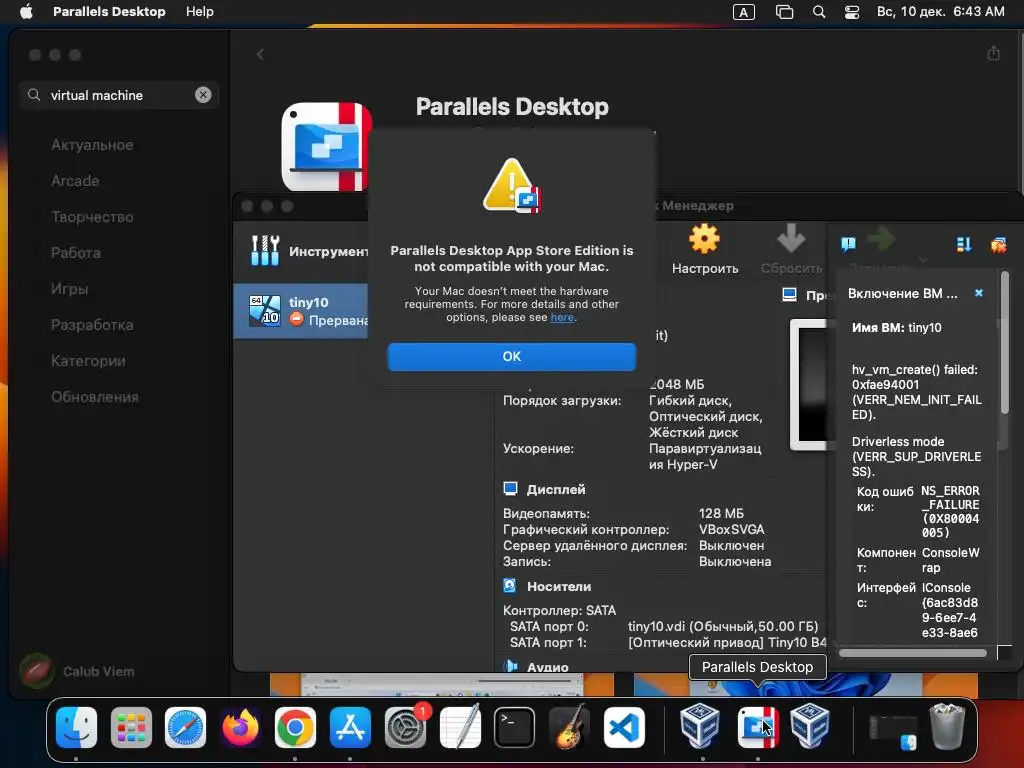Click the Сбросить arrow toolbar button
Image resolution: width=1024 pixels, height=768 pixels.
(x=791, y=249)
